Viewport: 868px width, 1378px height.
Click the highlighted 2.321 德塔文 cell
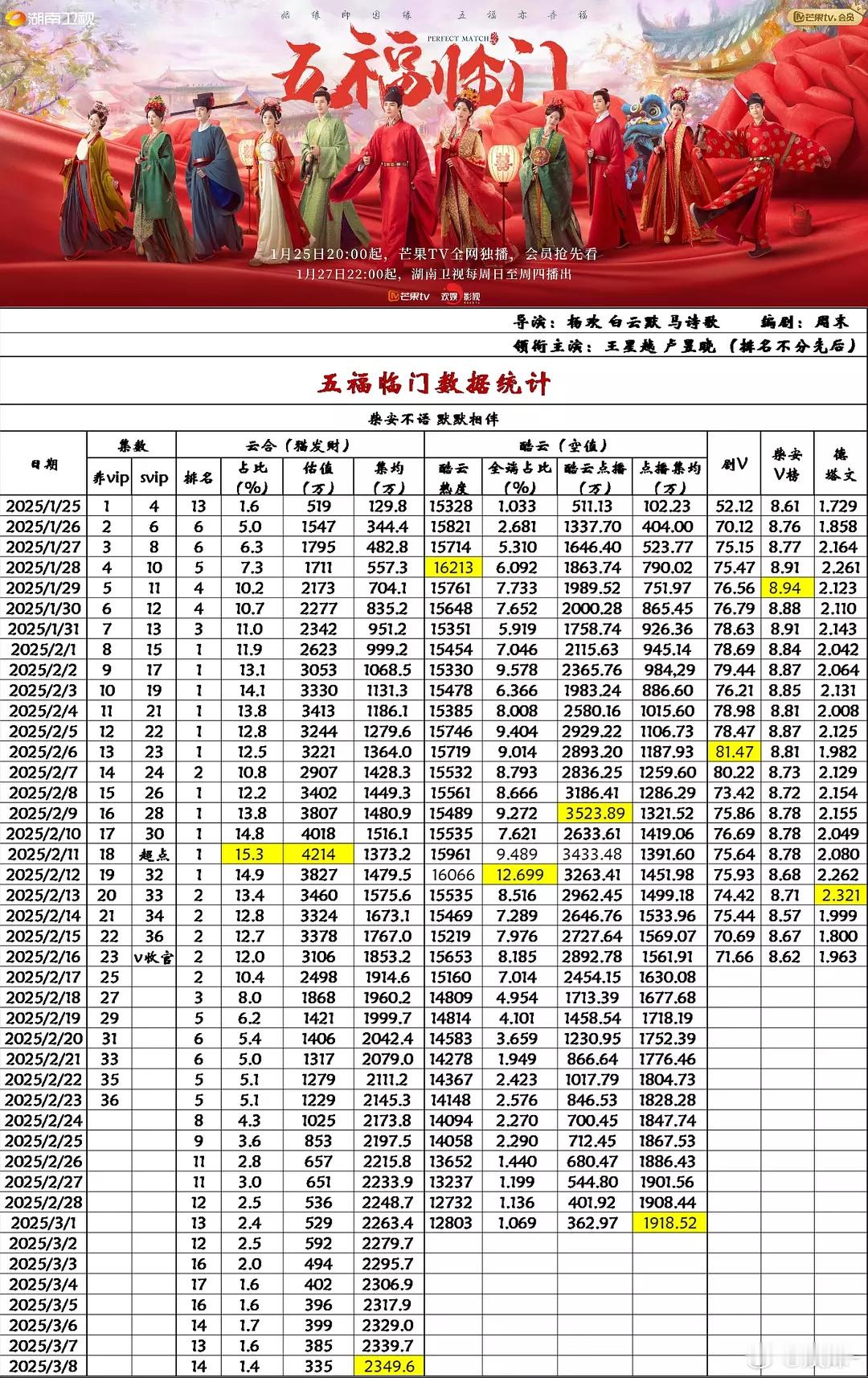tap(839, 895)
